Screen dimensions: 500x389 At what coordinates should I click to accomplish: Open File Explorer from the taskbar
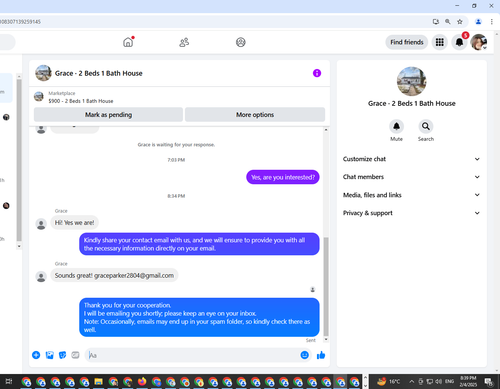pos(98,381)
